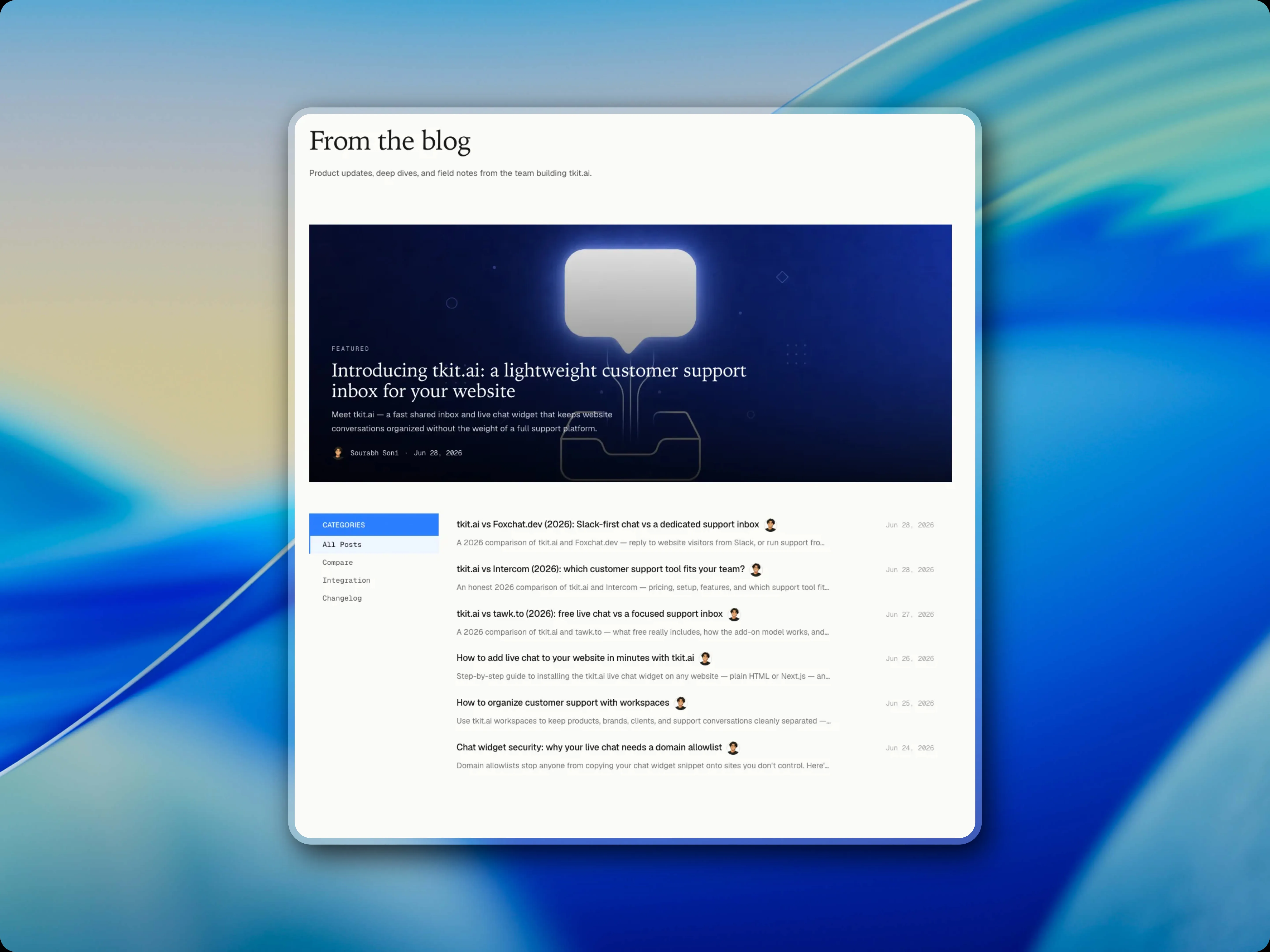Click the 'Use tkit.ai workspaces' excerpt

(644, 721)
